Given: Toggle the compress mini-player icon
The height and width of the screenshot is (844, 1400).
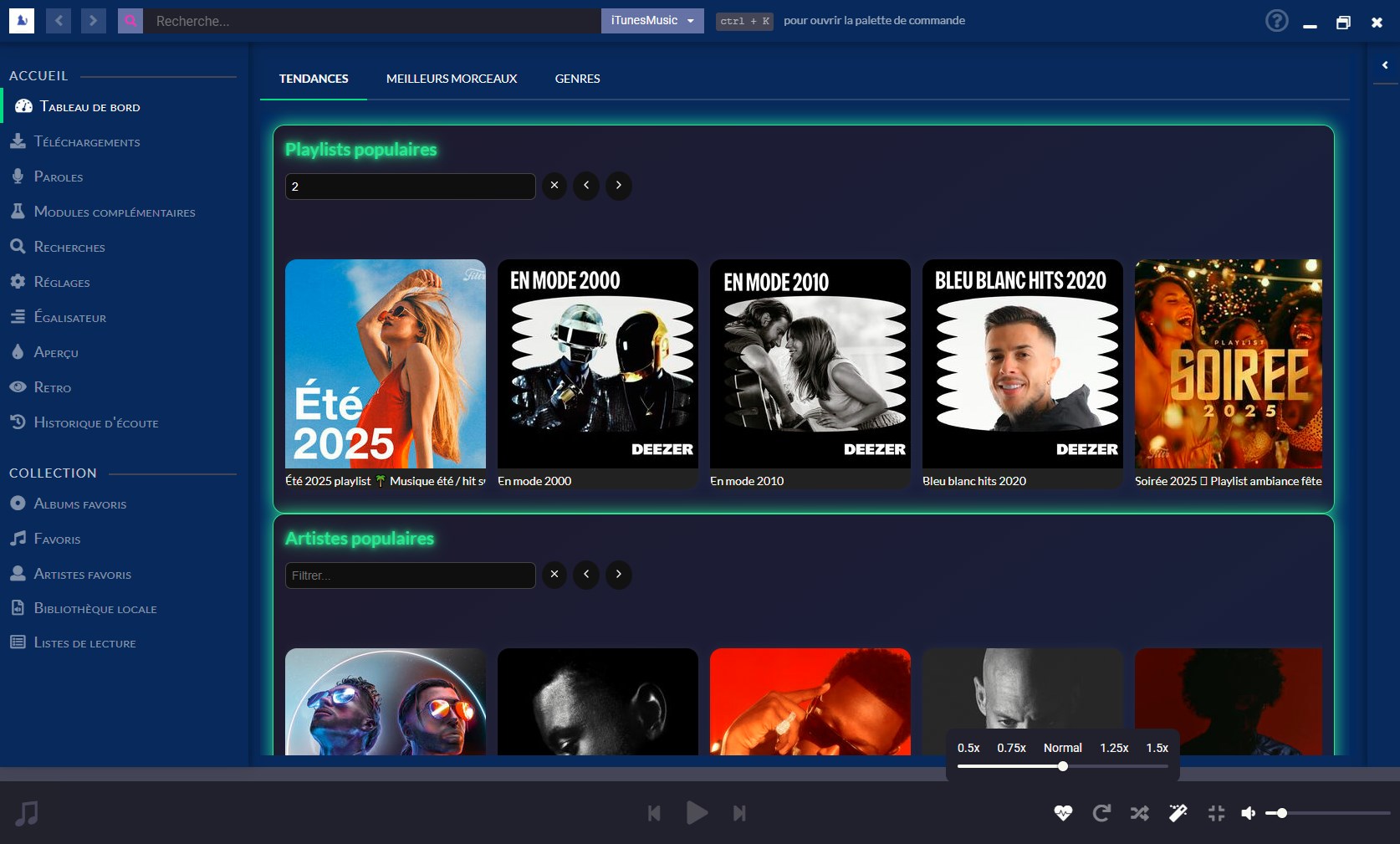Looking at the screenshot, I should point(1216,812).
